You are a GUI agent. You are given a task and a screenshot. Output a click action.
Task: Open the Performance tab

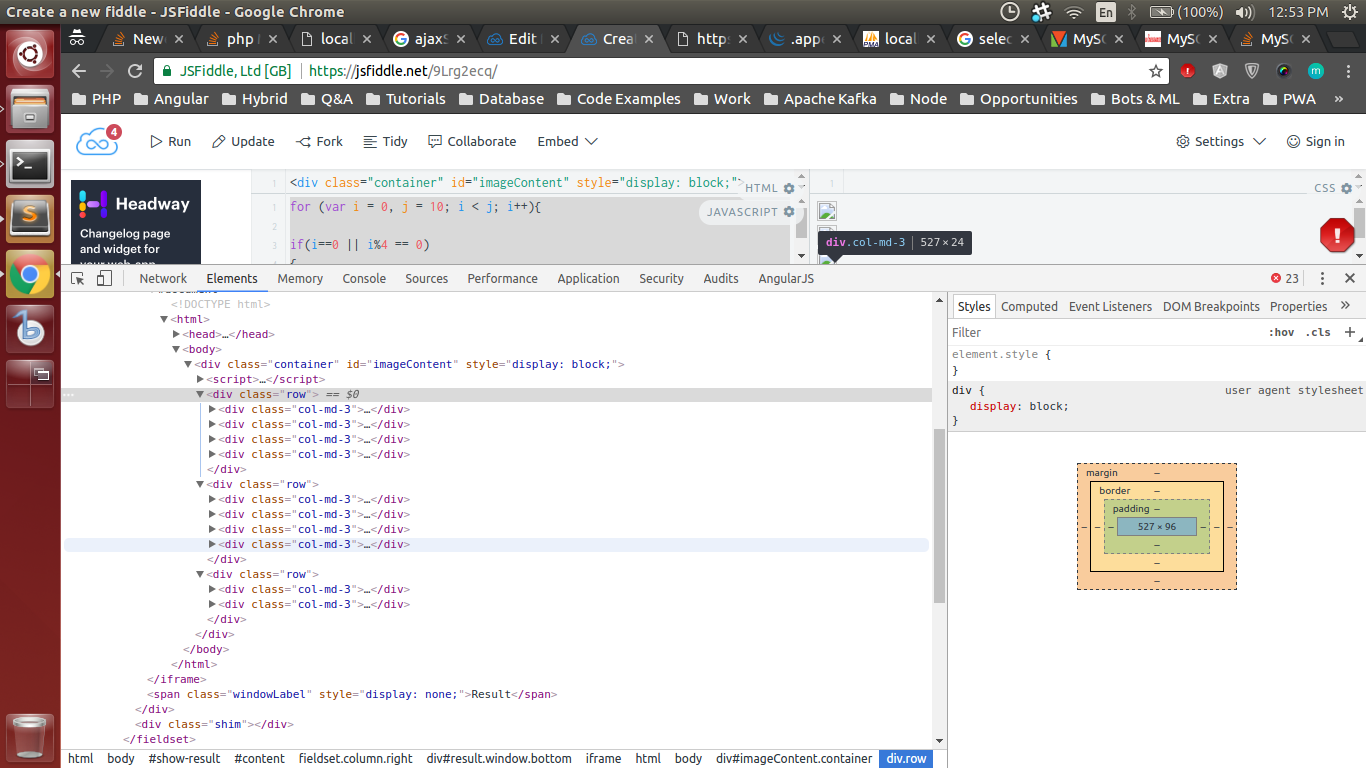(503, 279)
